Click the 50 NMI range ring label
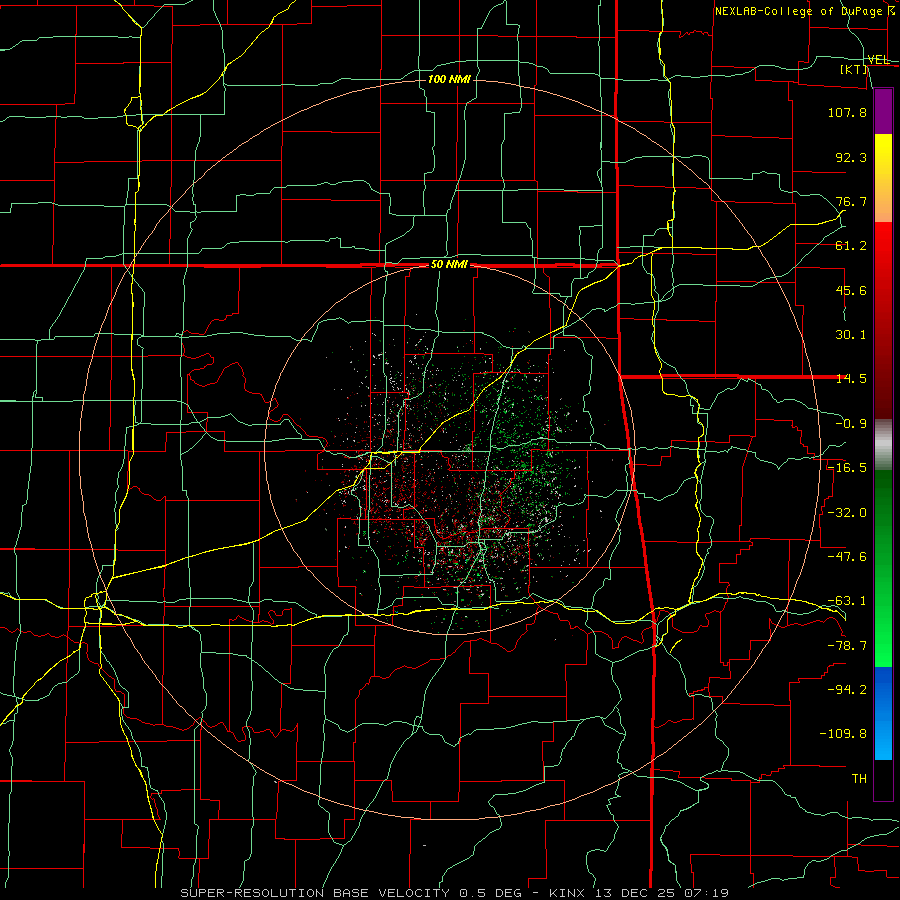This screenshot has height=900, width=900. tap(449, 265)
